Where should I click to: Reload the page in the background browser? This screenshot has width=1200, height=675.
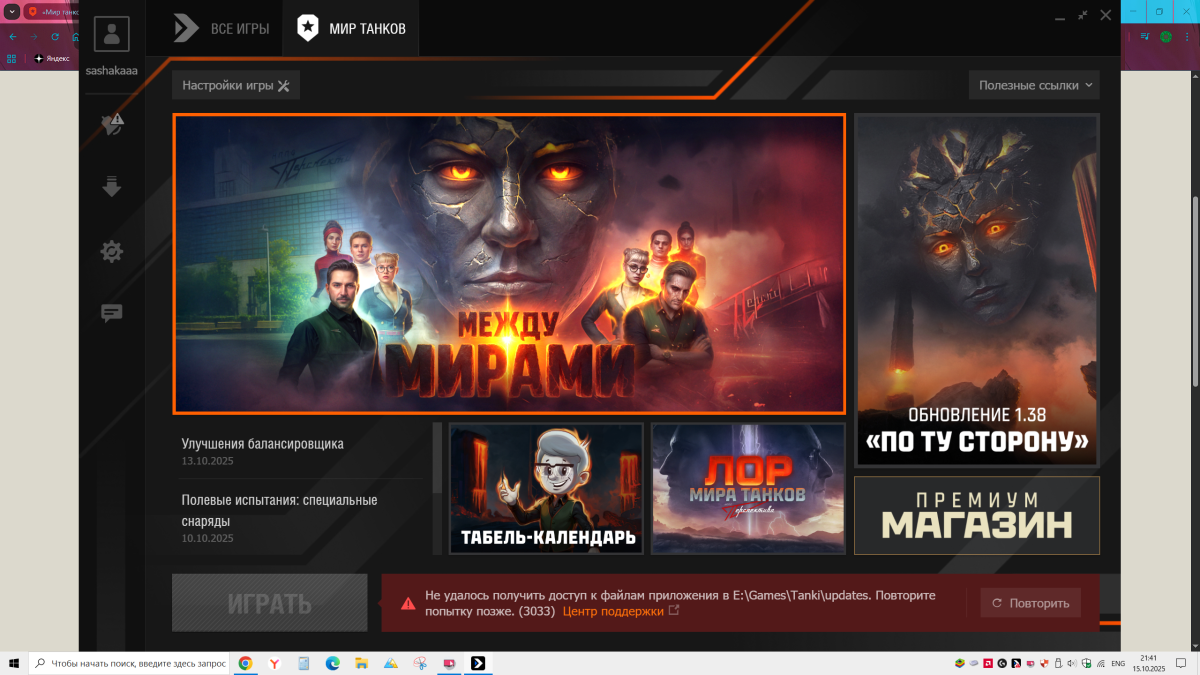coord(54,36)
